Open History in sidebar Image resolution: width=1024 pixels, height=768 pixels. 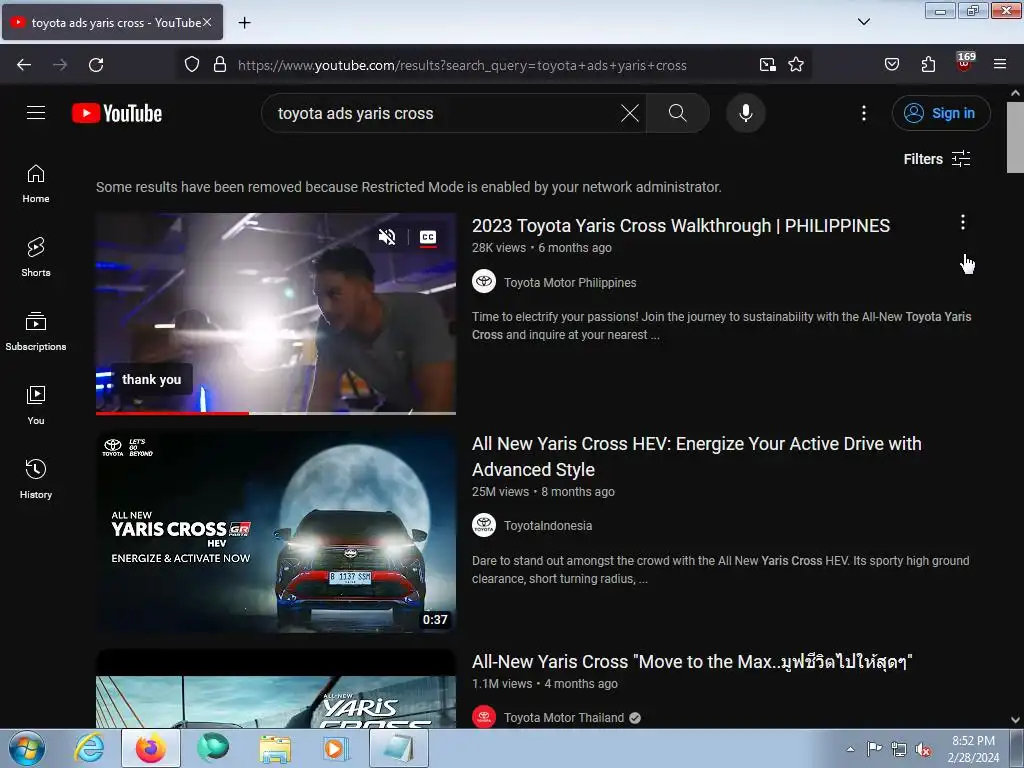click(x=36, y=479)
